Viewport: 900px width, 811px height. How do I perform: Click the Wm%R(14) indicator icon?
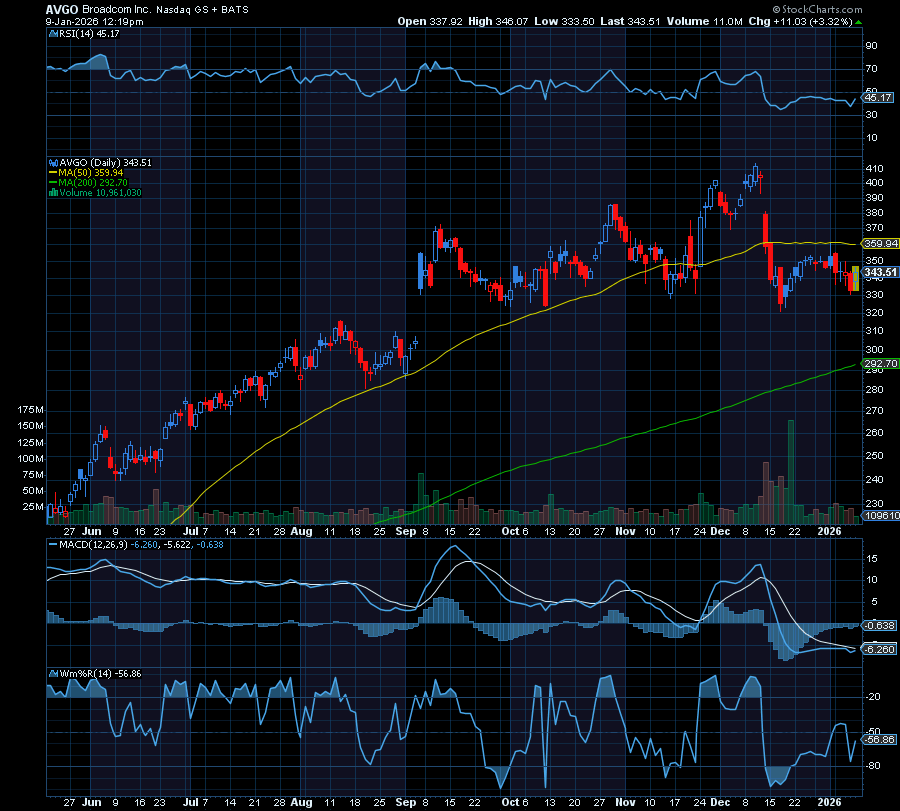[51, 673]
